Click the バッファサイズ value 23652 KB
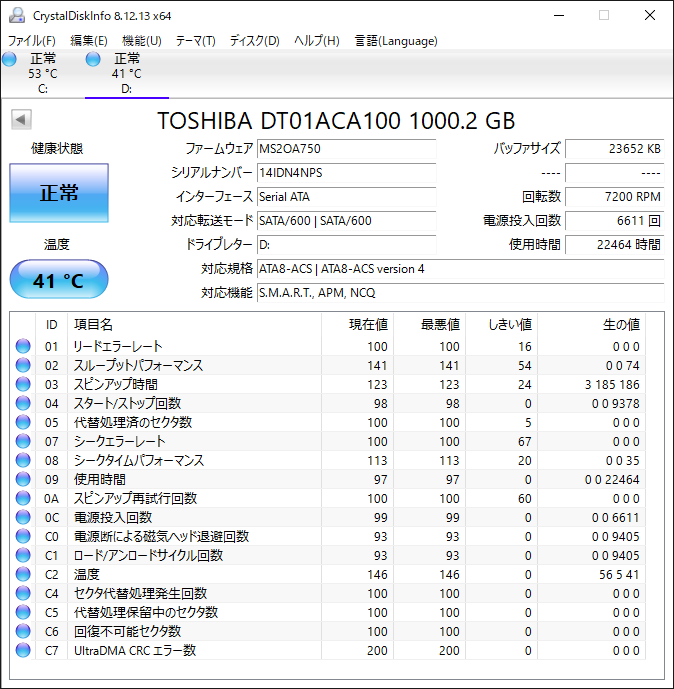 click(614, 149)
